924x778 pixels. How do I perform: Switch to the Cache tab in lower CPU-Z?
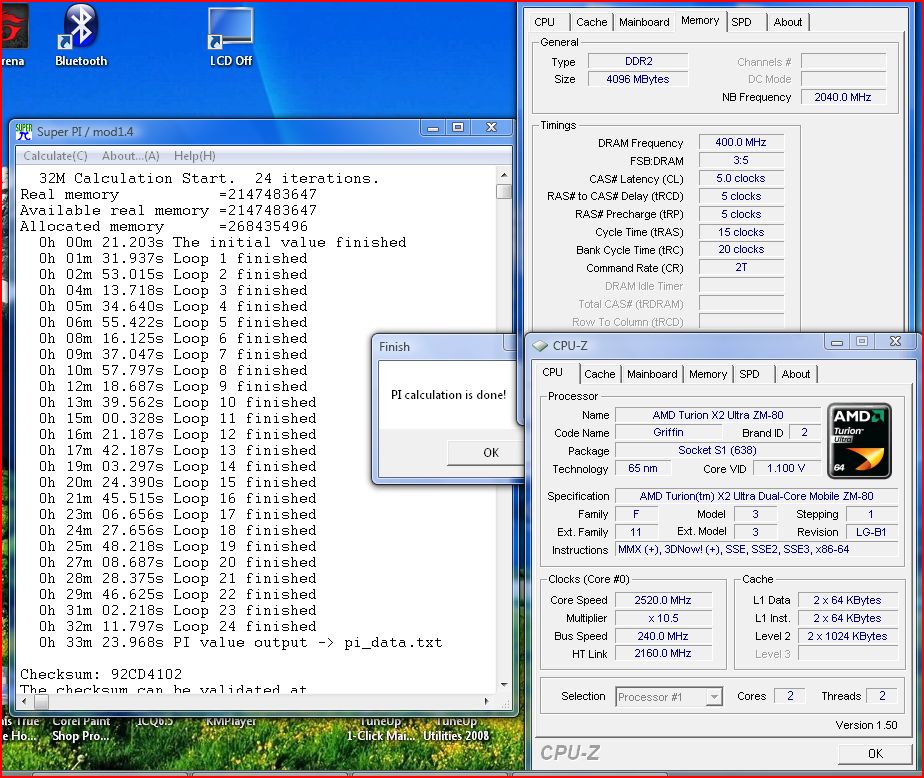(599, 374)
